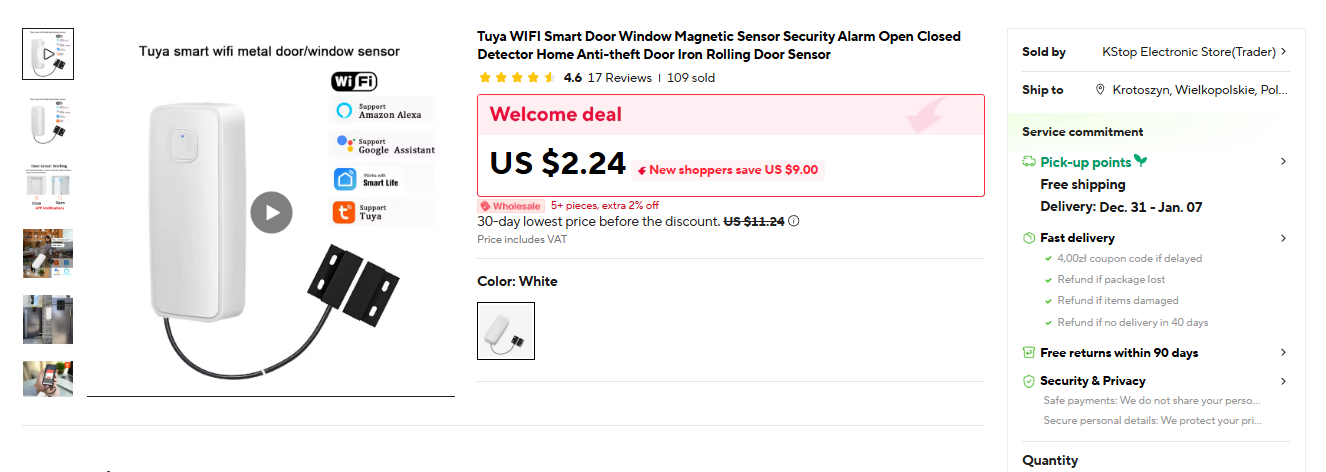This screenshot has height=472, width=1326.
Task: Click the Fast delivery box icon
Action: click(1028, 238)
